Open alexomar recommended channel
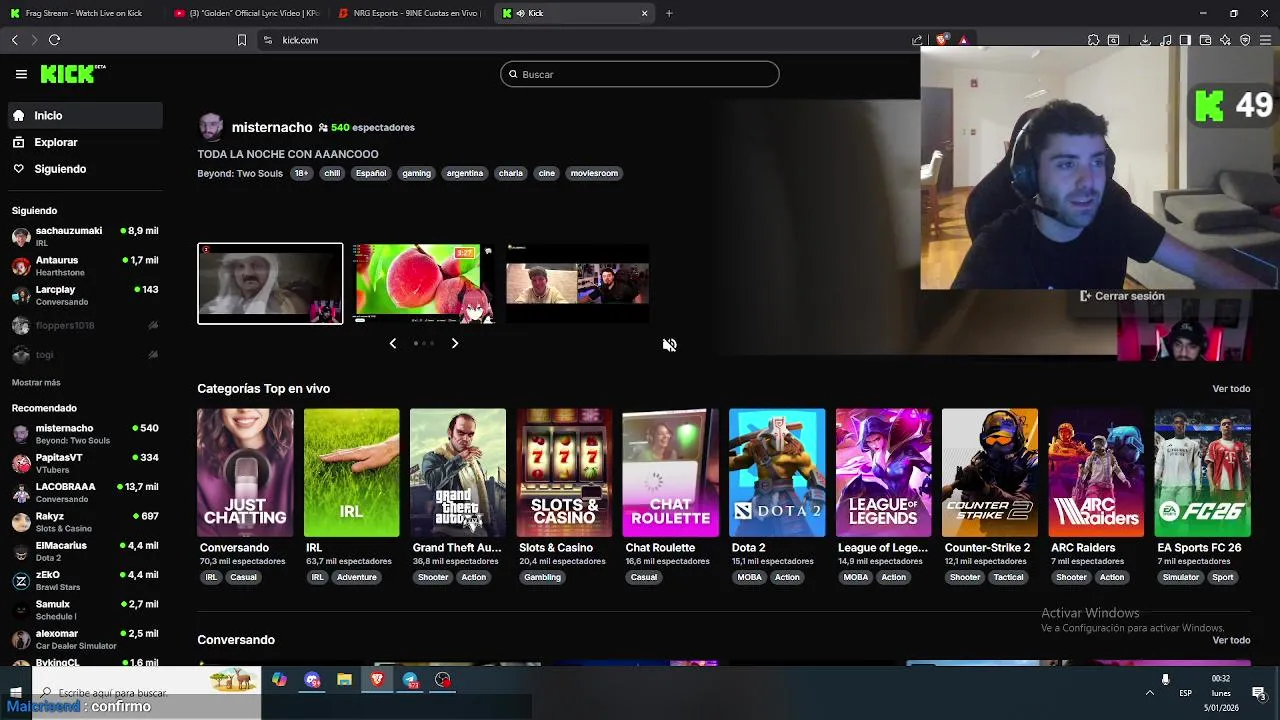This screenshot has width=1280, height=720. [x=85, y=639]
